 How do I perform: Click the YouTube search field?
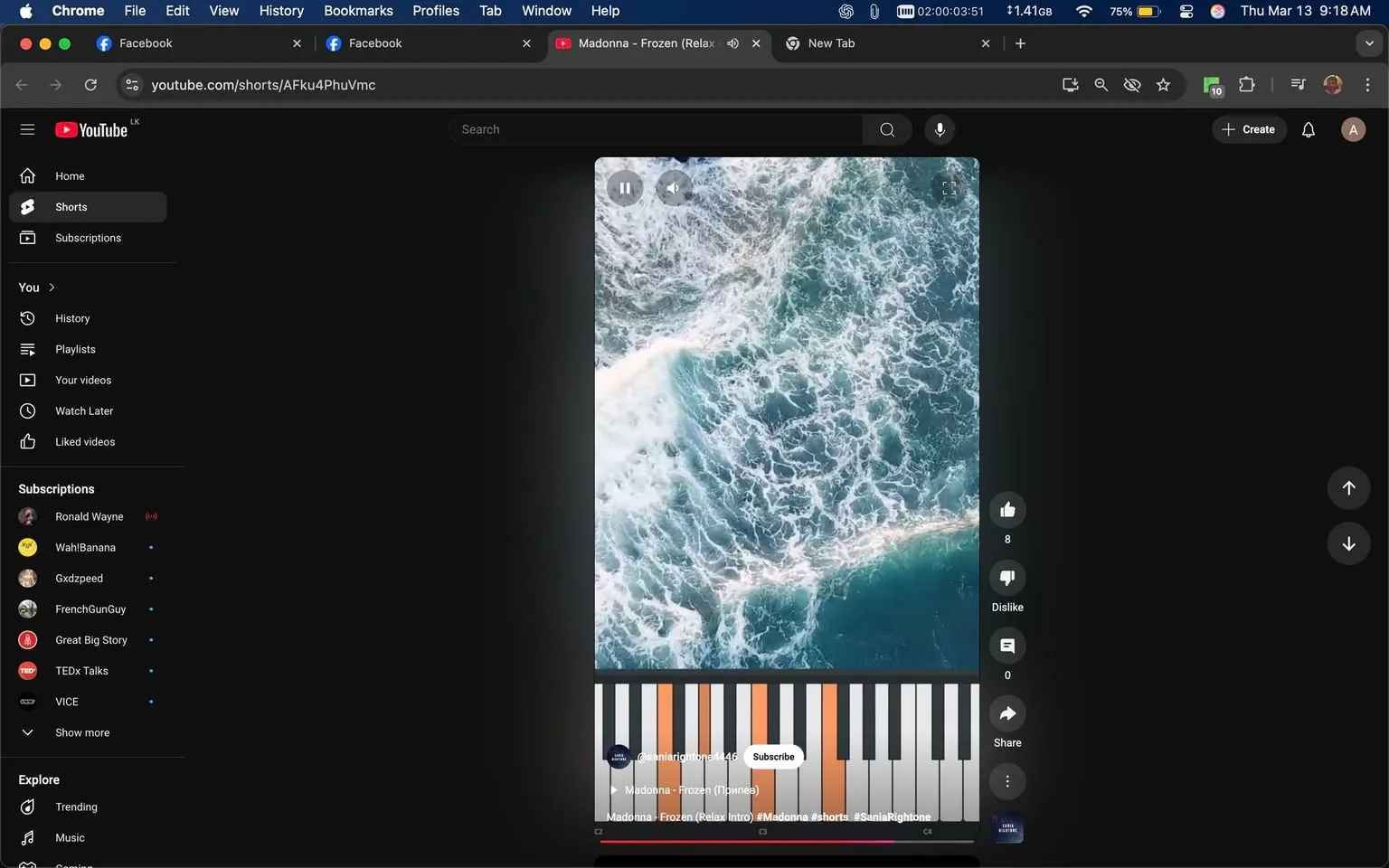tap(656, 128)
